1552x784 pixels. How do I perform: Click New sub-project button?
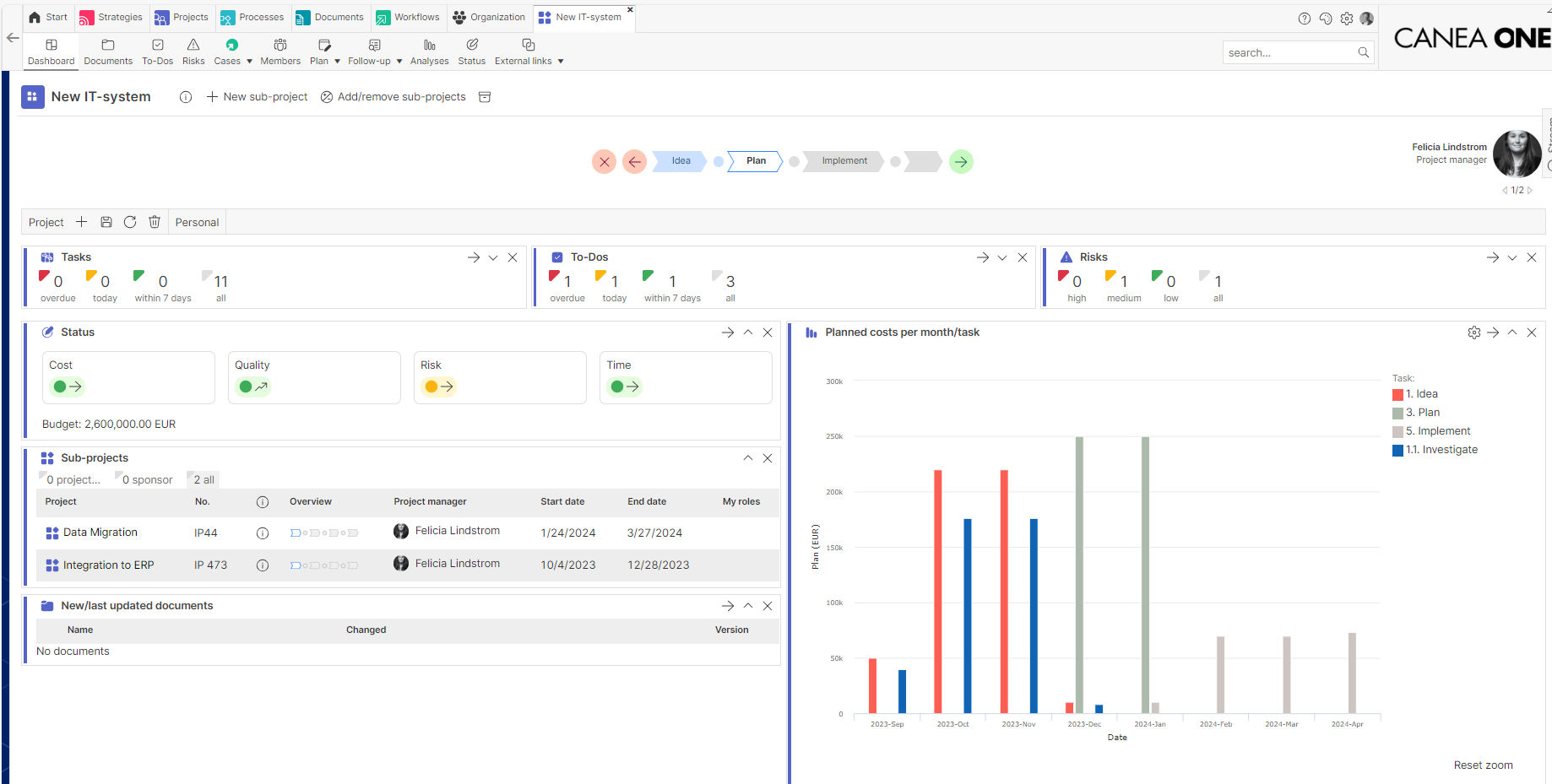(258, 97)
